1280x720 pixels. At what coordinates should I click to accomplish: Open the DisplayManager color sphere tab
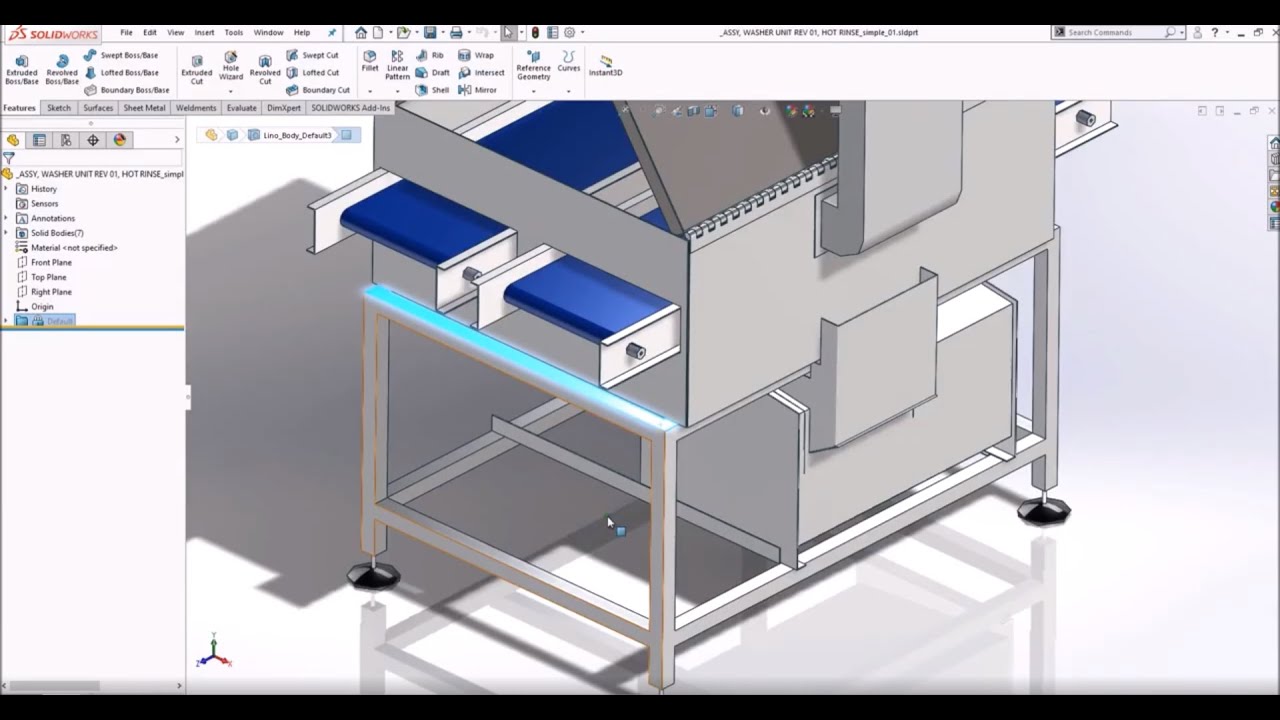[x=120, y=140]
